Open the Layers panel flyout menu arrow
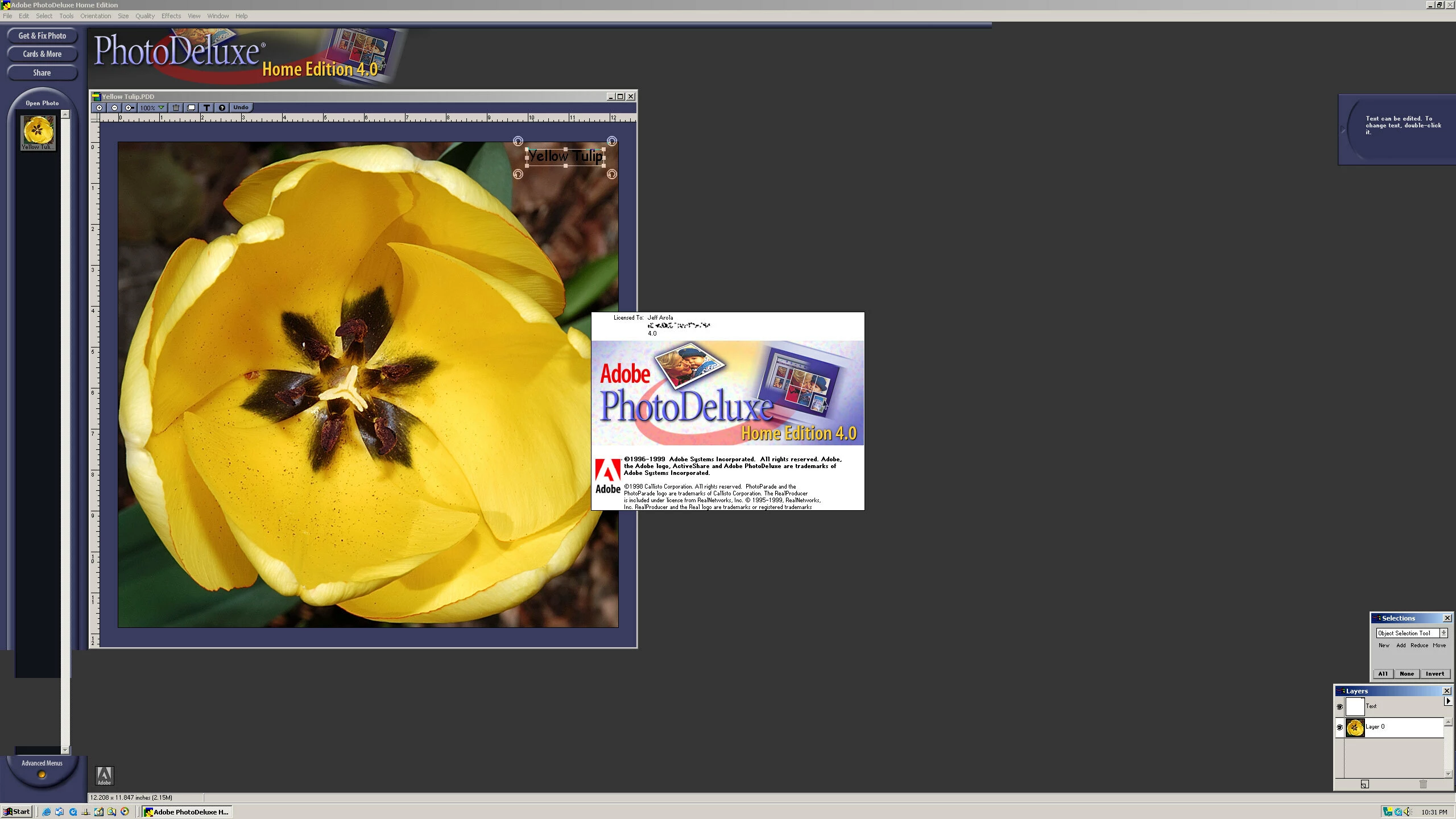The image size is (1456, 819). (1448, 701)
